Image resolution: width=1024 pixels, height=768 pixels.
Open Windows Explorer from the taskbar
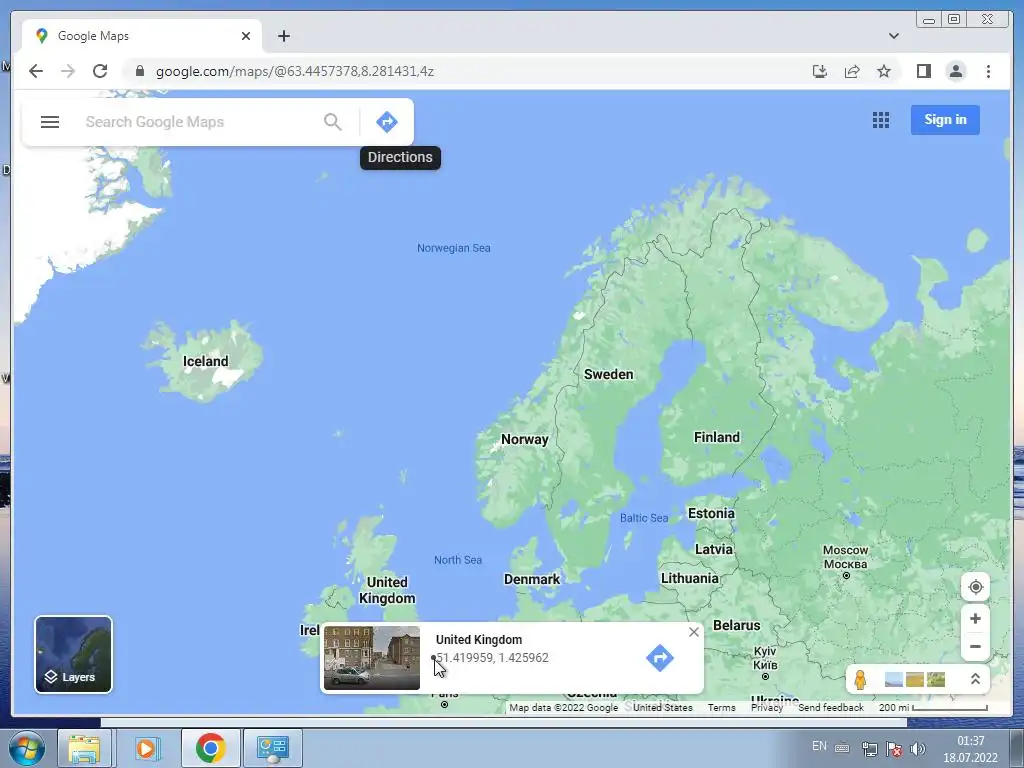84,748
